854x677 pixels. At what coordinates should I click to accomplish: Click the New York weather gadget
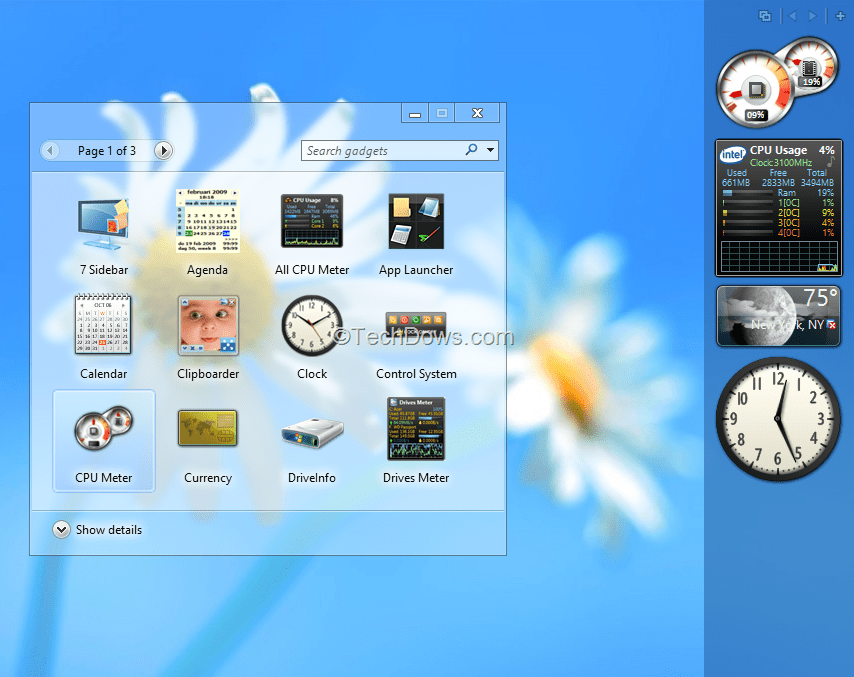778,317
